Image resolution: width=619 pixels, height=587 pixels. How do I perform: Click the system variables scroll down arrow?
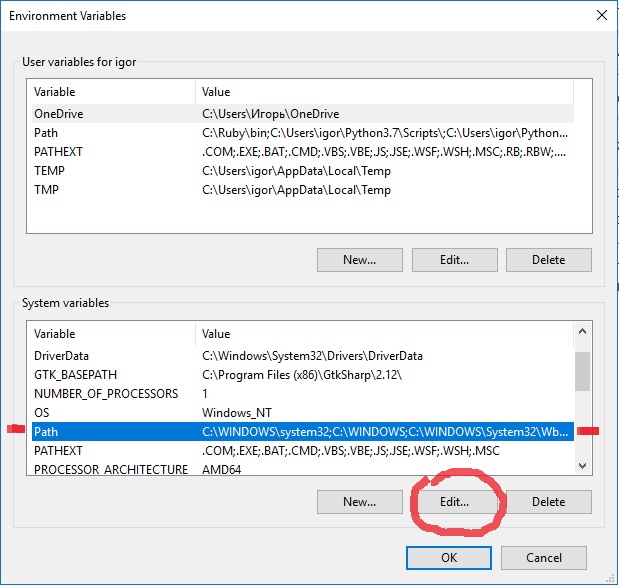pos(582,466)
